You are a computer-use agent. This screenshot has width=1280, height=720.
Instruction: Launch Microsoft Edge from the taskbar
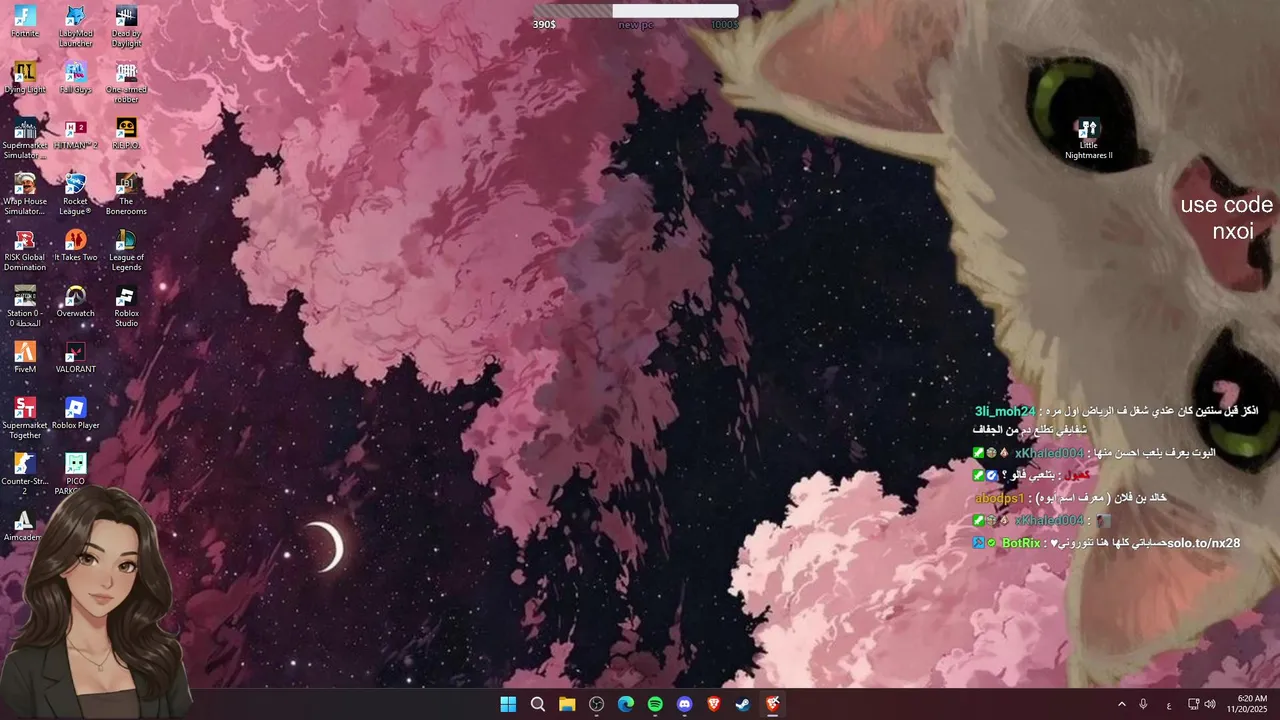pos(626,704)
